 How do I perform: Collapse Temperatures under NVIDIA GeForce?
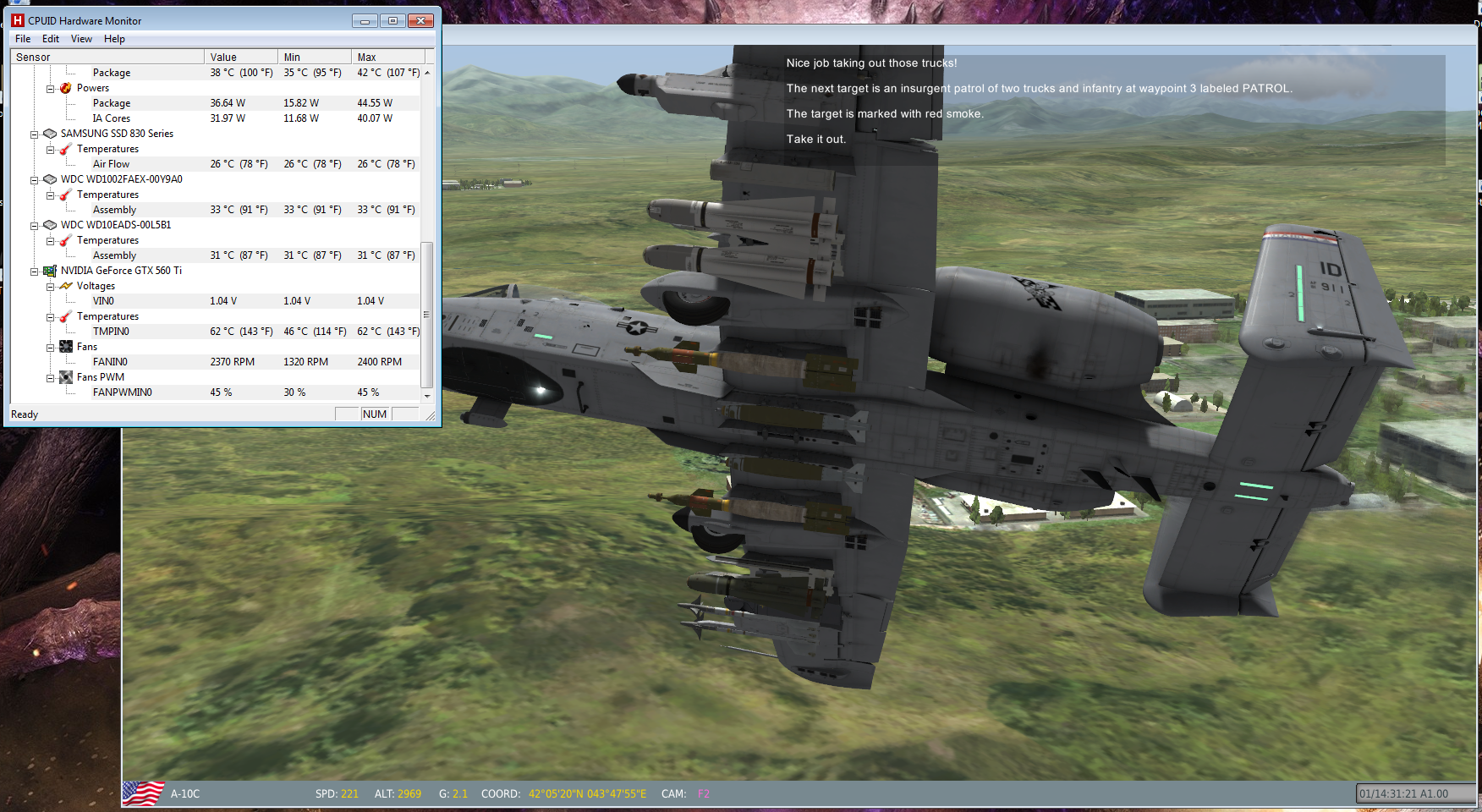pos(50,317)
